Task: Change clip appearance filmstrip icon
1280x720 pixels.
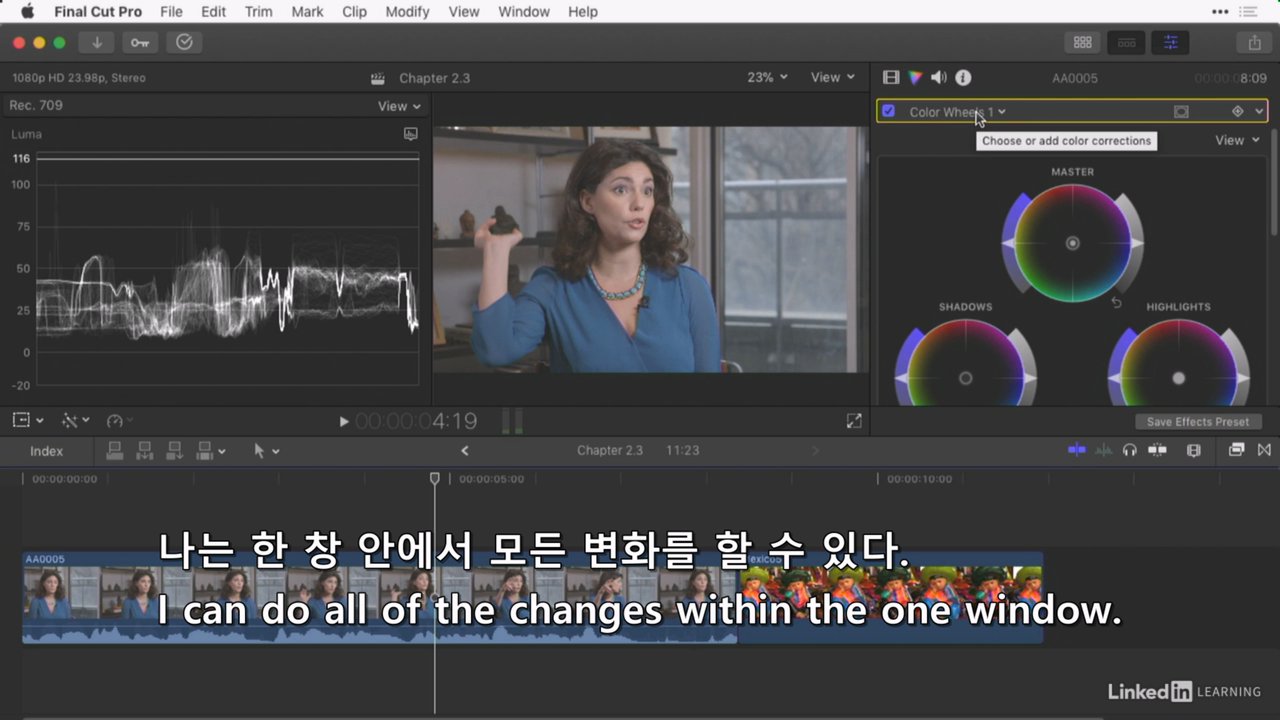Action: [x=1193, y=450]
